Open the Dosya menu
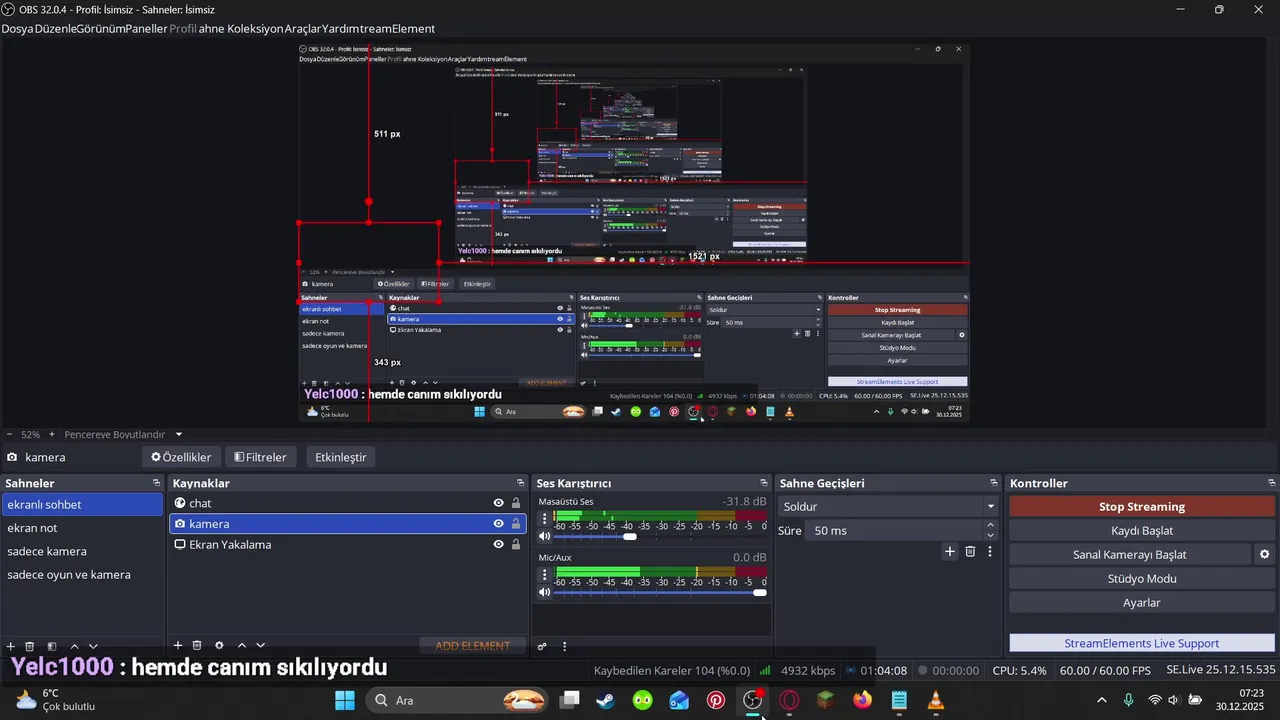The width and height of the screenshot is (1280, 720). pyautogui.click(x=17, y=29)
